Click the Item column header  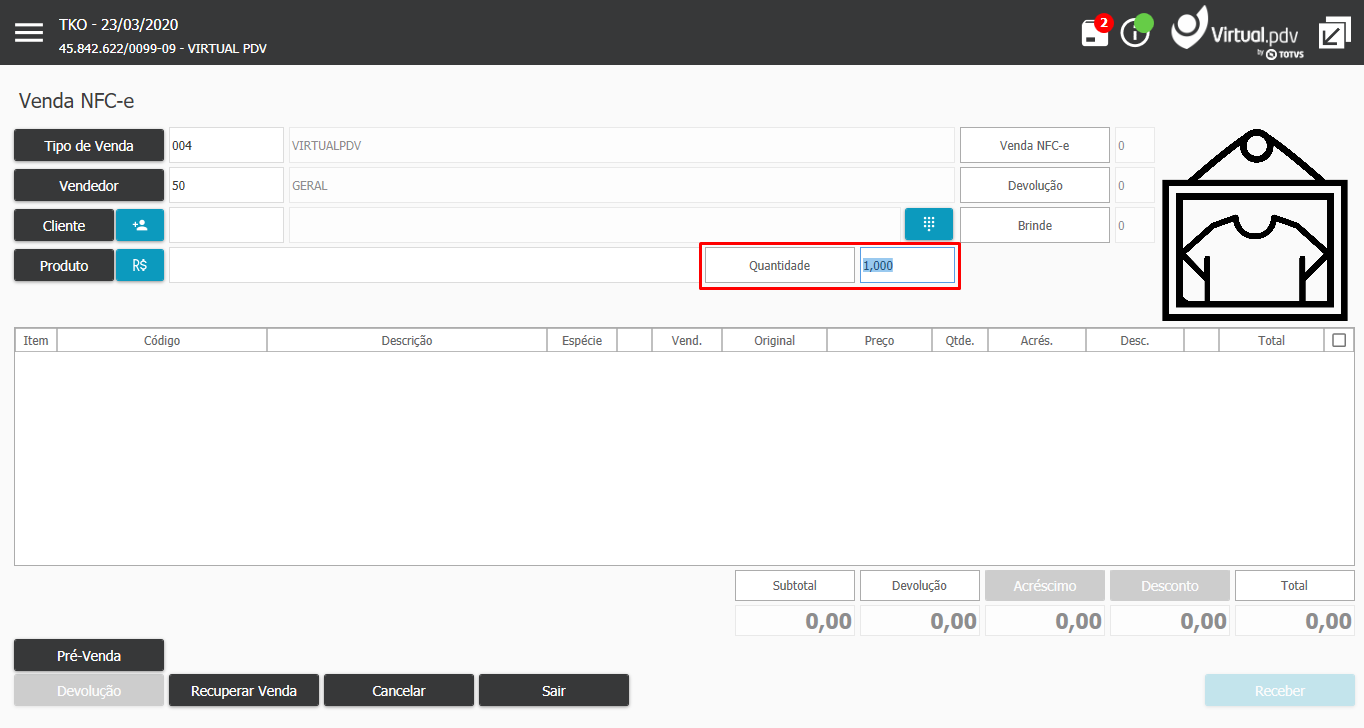(36, 340)
